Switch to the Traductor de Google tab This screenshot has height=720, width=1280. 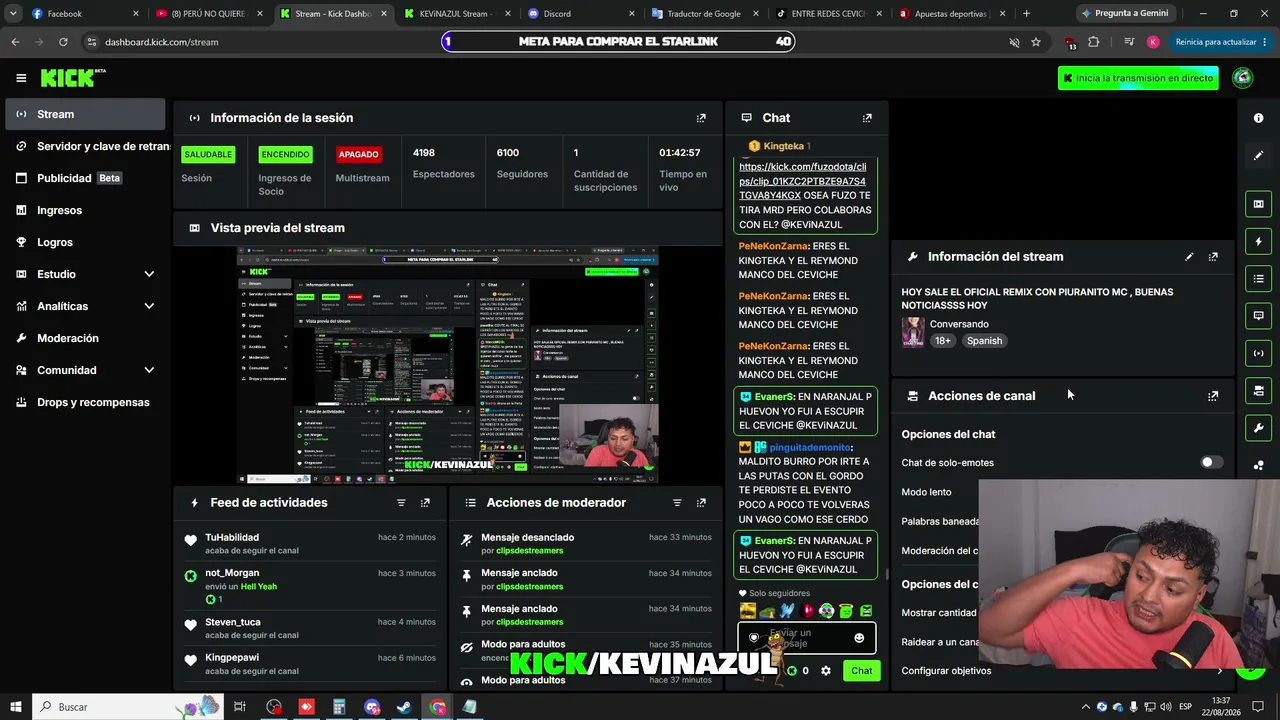tap(706, 14)
